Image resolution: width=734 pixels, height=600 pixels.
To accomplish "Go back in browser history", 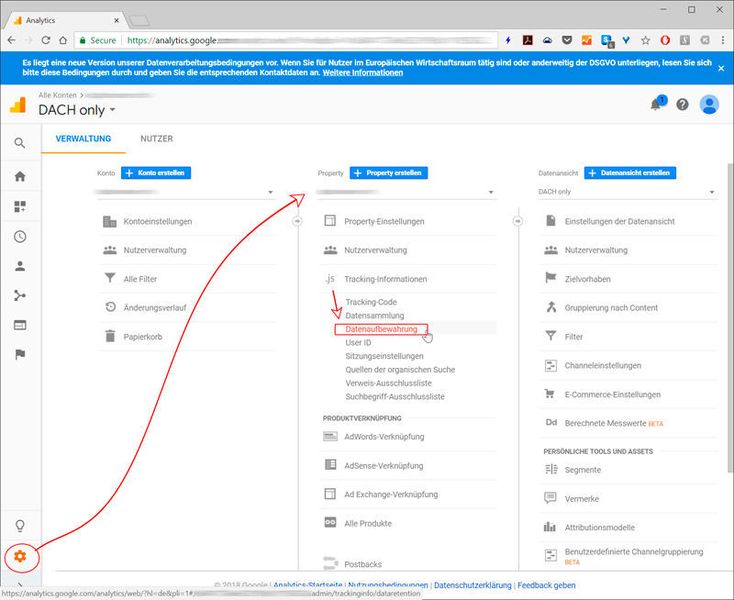I will (x=12, y=40).
